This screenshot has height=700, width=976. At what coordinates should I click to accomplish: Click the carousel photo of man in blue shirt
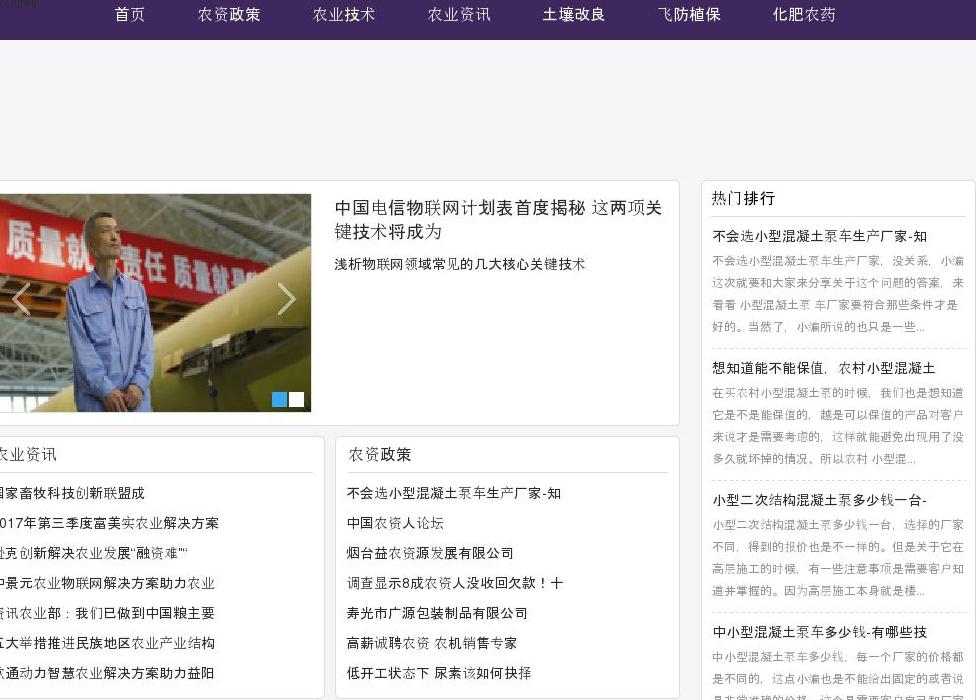[155, 303]
